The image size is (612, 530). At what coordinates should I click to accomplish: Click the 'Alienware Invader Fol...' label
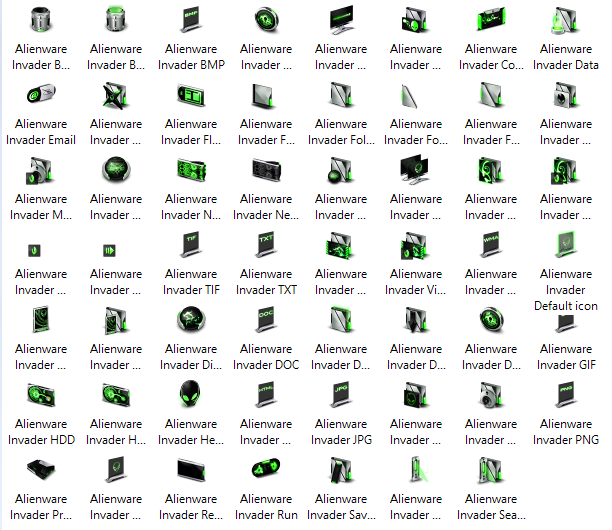click(x=341, y=132)
